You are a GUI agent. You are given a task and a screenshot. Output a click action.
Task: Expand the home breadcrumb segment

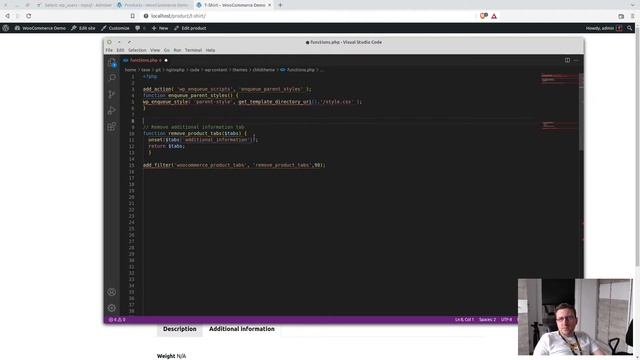pyautogui.click(x=131, y=70)
